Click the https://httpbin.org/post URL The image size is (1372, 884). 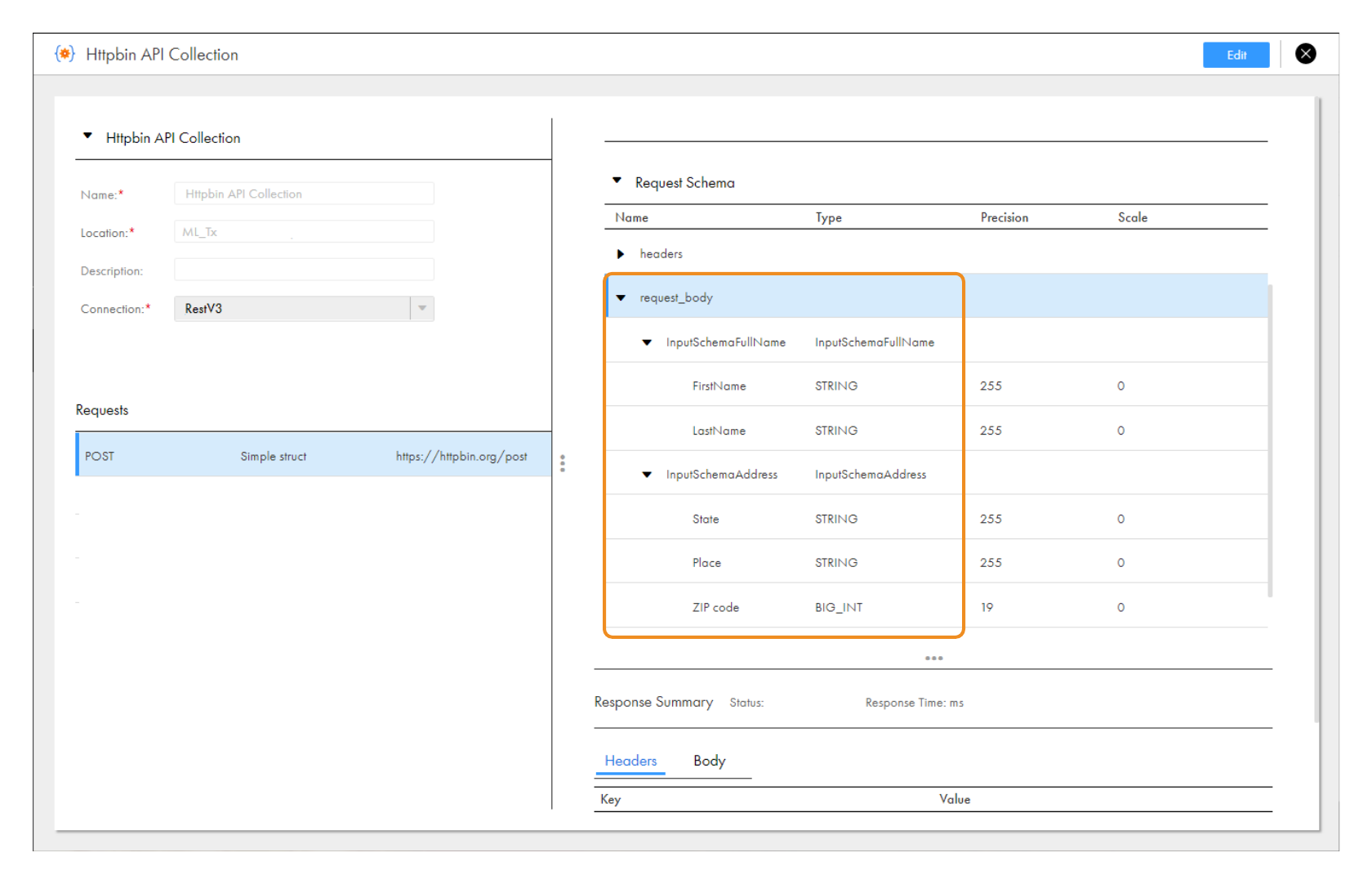coord(461,456)
